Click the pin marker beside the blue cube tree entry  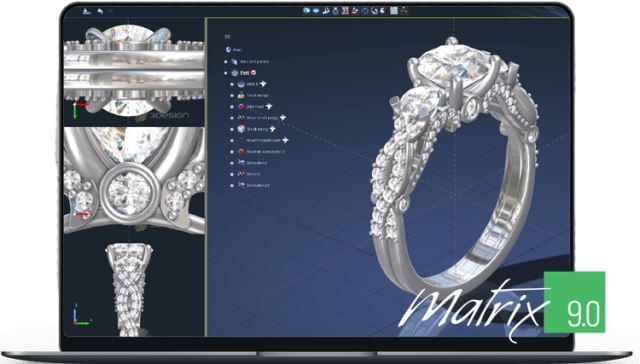(x=272, y=129)
